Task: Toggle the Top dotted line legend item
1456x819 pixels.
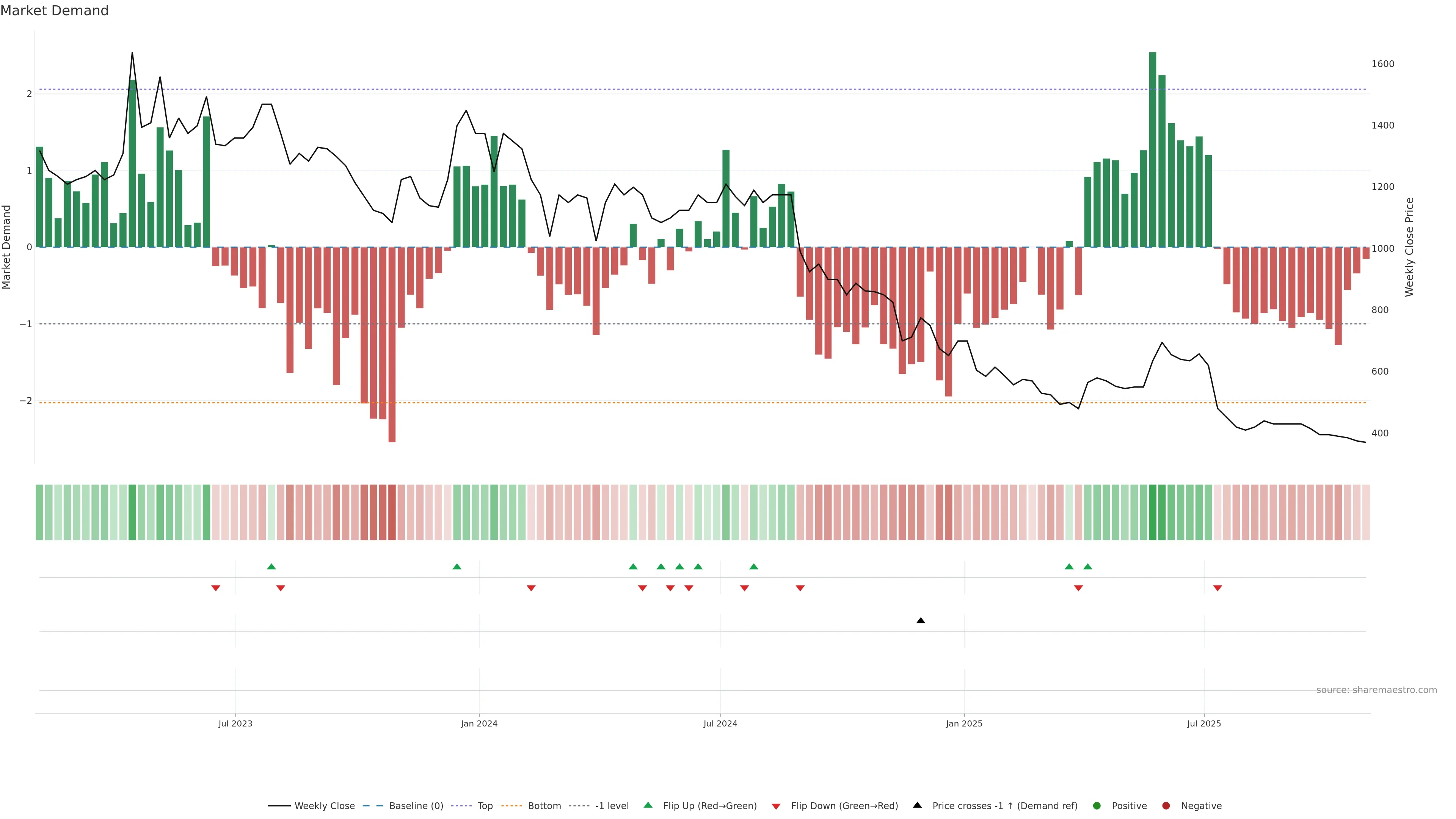Action: click(485, 806)
